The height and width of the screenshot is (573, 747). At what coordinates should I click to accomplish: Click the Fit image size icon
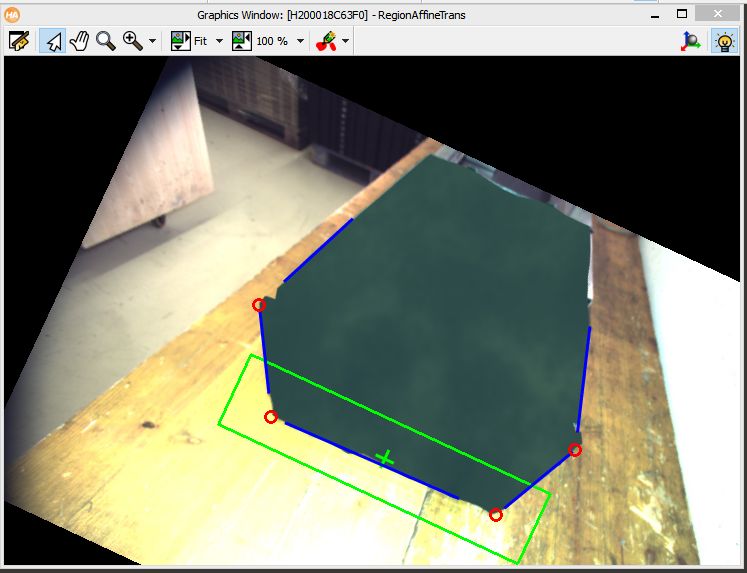181,41
